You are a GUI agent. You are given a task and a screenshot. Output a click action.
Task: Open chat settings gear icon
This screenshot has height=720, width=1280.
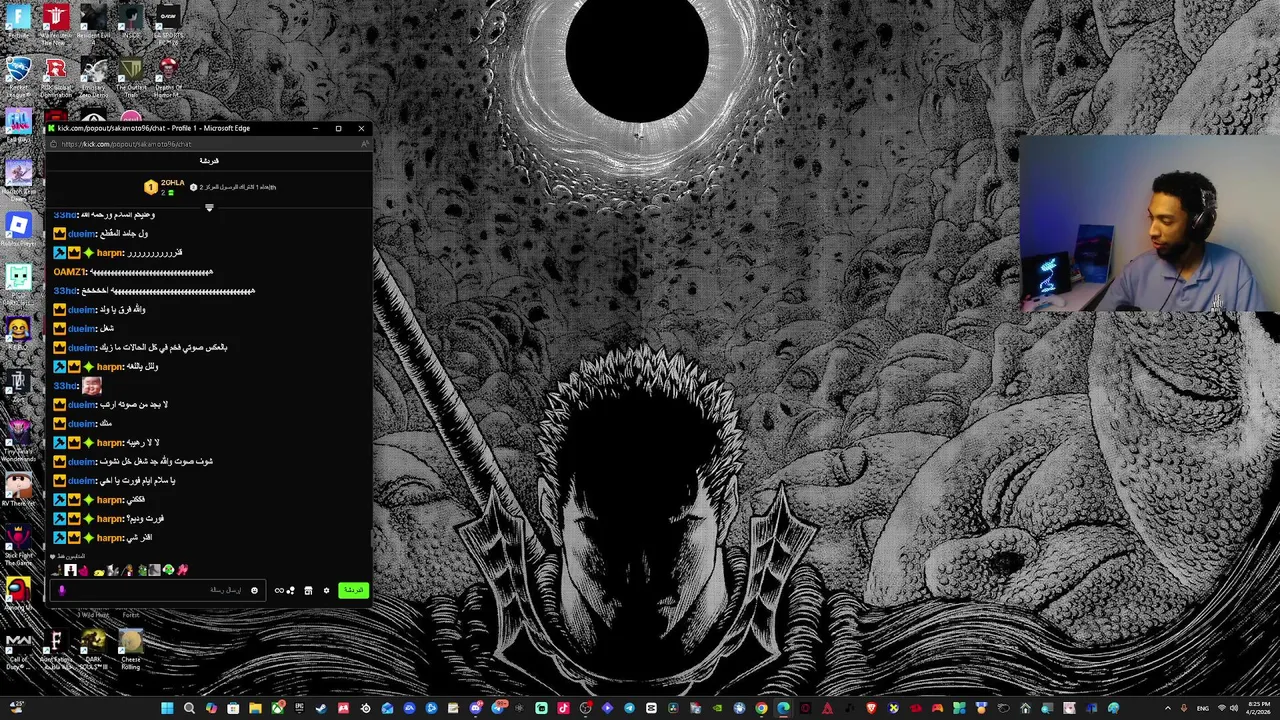tap(326, 590)
